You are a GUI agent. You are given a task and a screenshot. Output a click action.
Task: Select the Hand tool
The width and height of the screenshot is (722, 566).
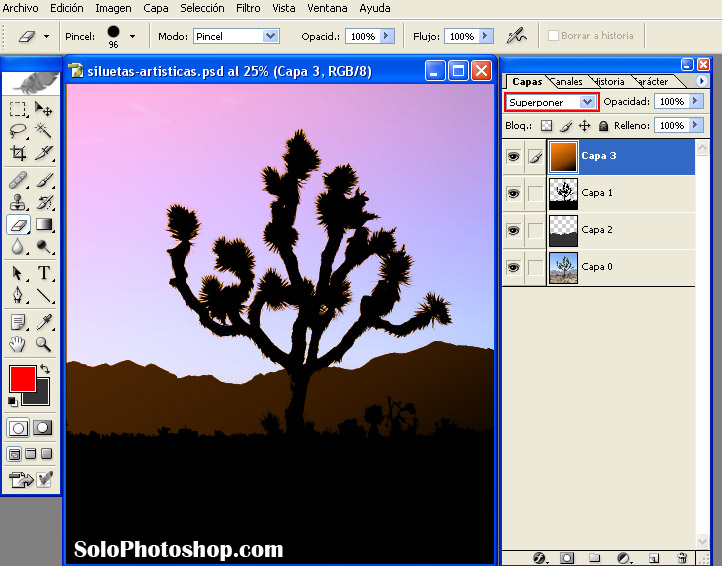click(18, 344)
